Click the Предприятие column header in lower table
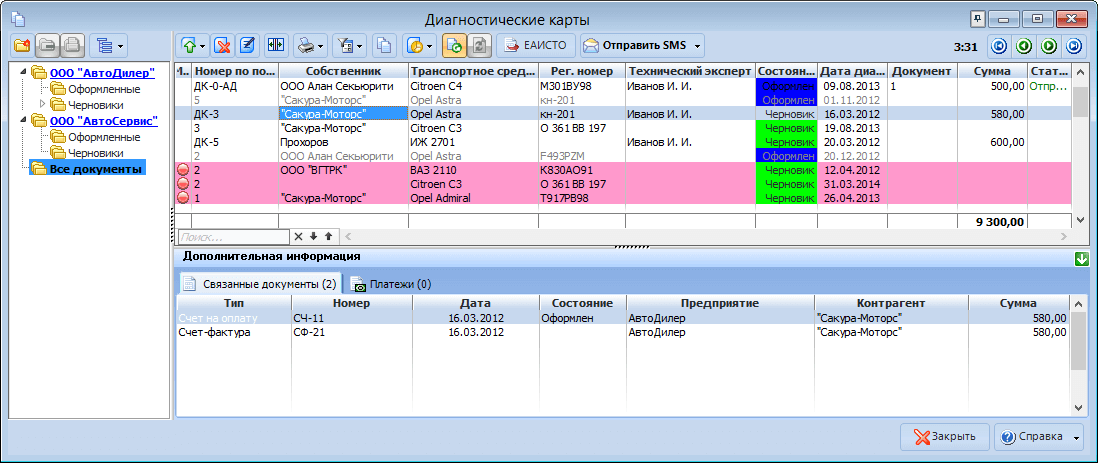Viewport: 1098px width, 463px height. (721, 303)
